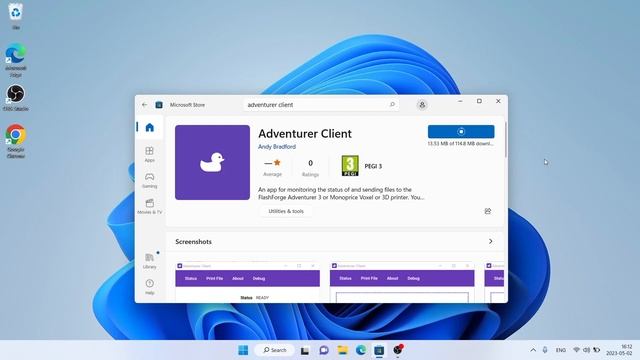Show hidden tray icons chevron

point(533,350)
